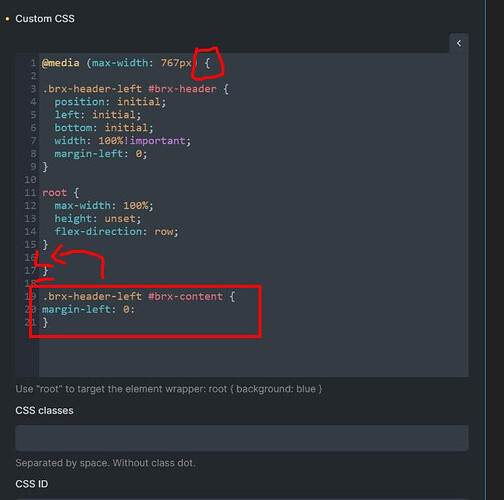The image size is (504, 500).
Task: Click the .brx-header-left #brx-header selector line
Action: pos(135,89)
